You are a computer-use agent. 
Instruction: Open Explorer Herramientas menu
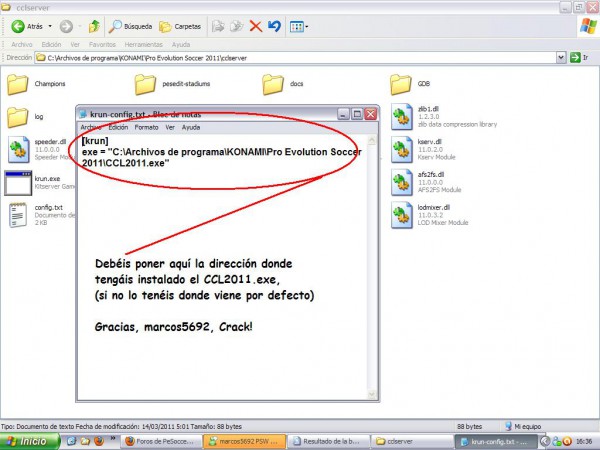pyautogui.click(x=143, y=44)
